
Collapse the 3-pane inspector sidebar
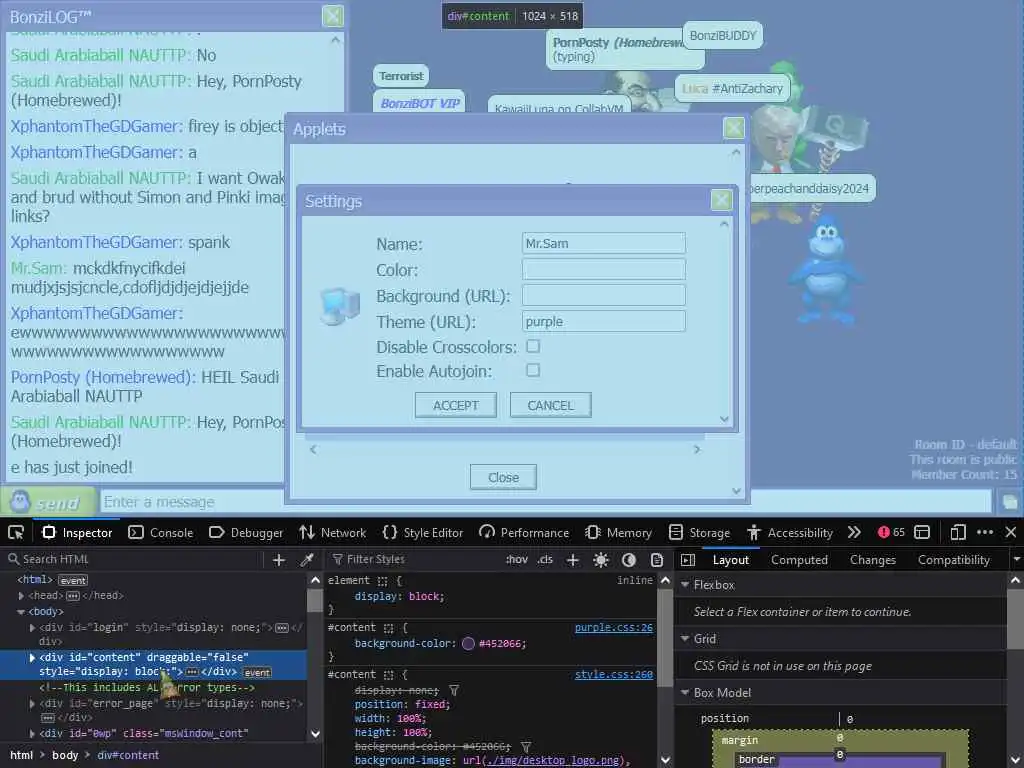coord(688,560)
